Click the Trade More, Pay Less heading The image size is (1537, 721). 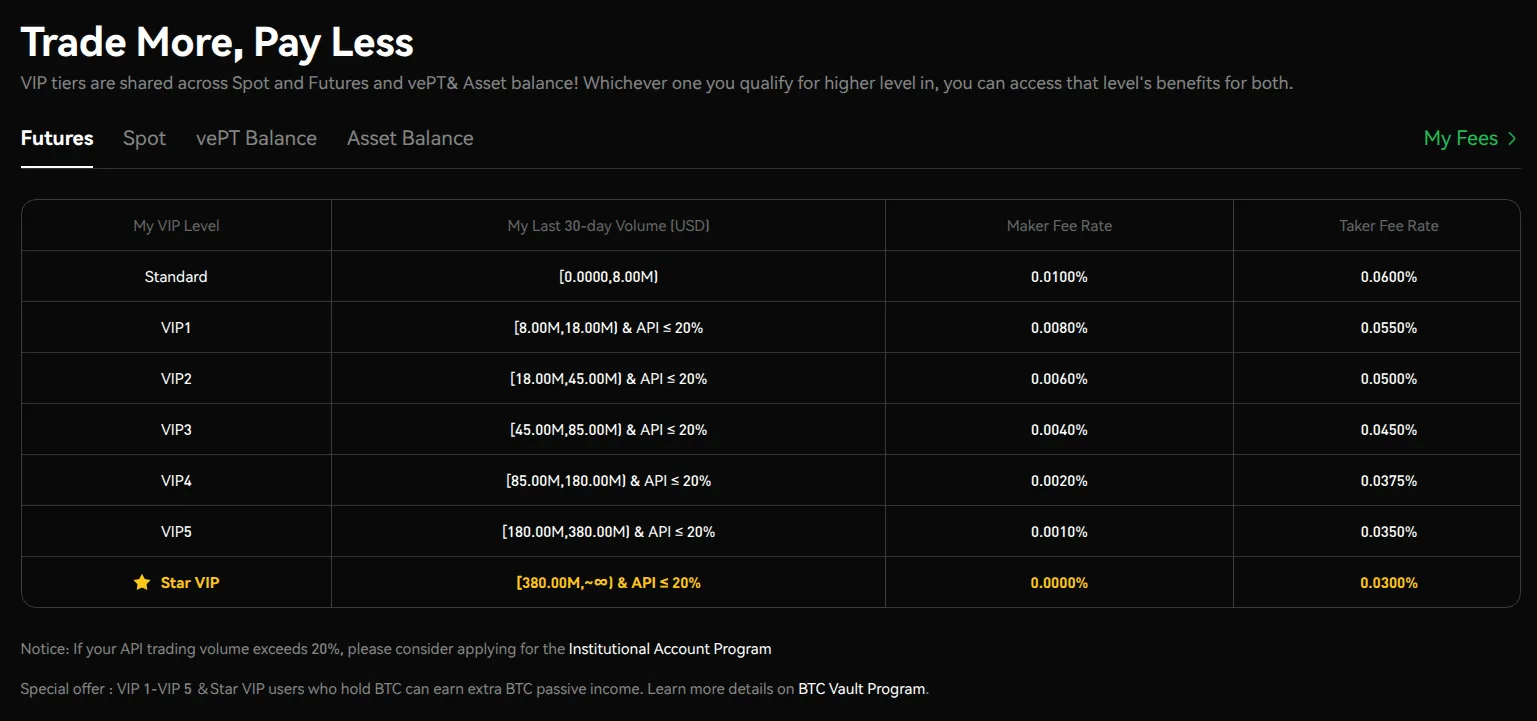[x=217, y=42]
